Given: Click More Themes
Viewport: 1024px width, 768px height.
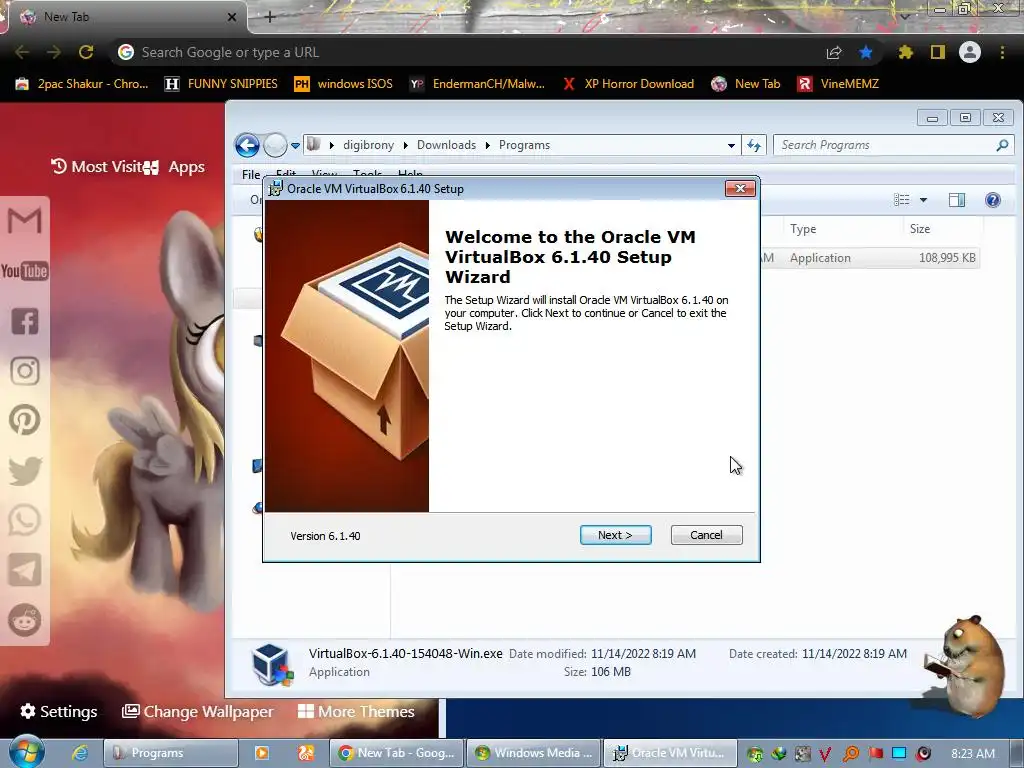Looking at the screenshot, I should click(x=356, y=711).
